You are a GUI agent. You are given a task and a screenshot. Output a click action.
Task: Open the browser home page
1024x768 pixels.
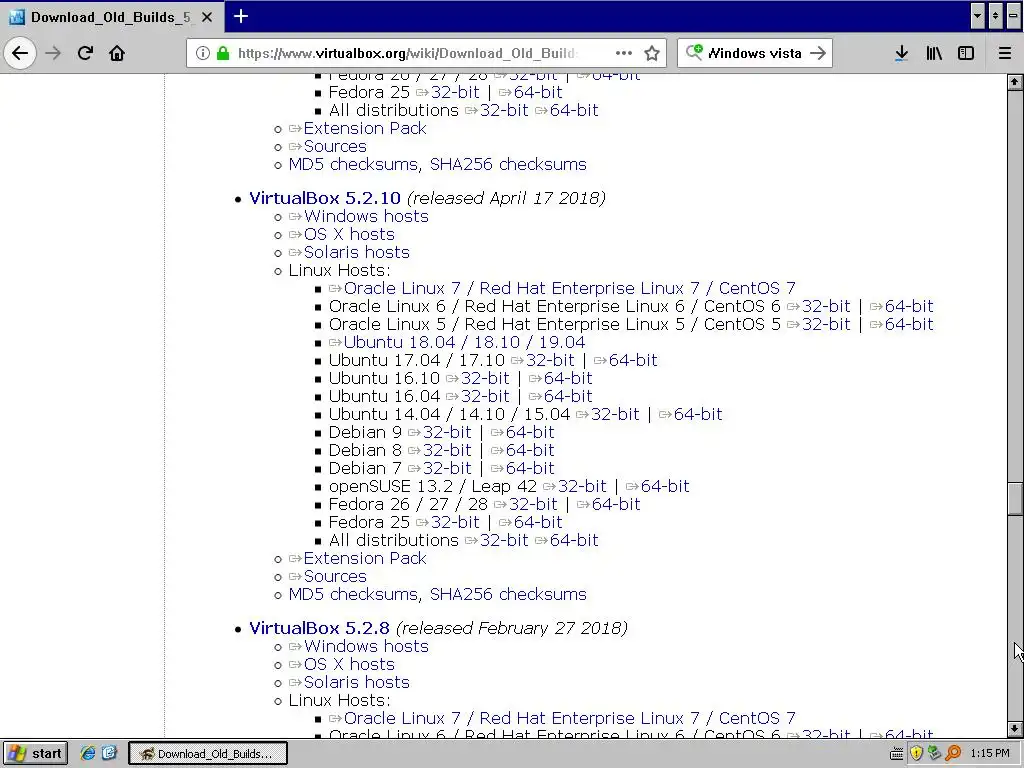coord(117,53)
